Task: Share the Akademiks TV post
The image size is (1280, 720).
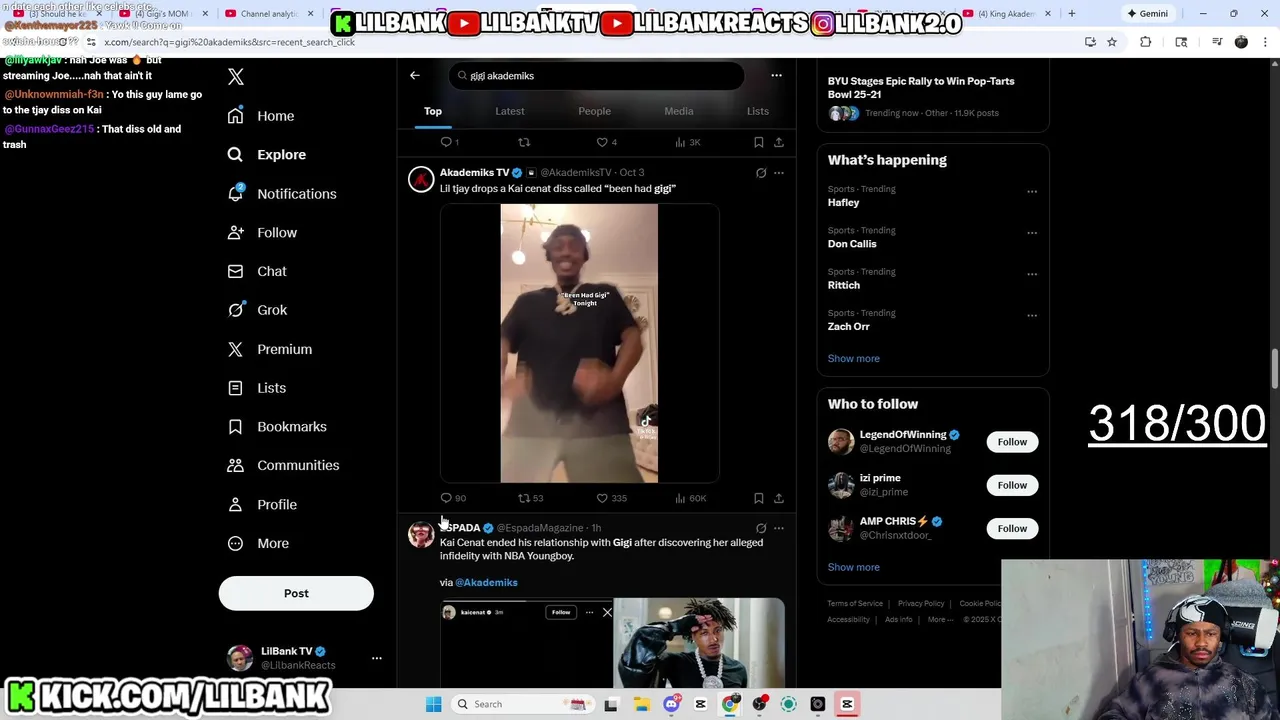Action: click(779, 498)
